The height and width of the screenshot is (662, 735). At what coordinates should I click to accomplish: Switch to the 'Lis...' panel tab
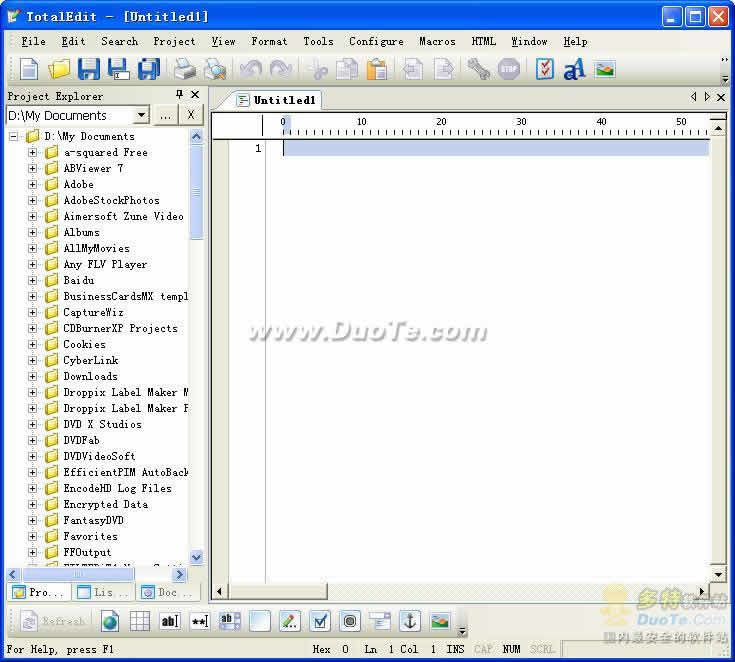pyautogui.click(x=103, y=592)
